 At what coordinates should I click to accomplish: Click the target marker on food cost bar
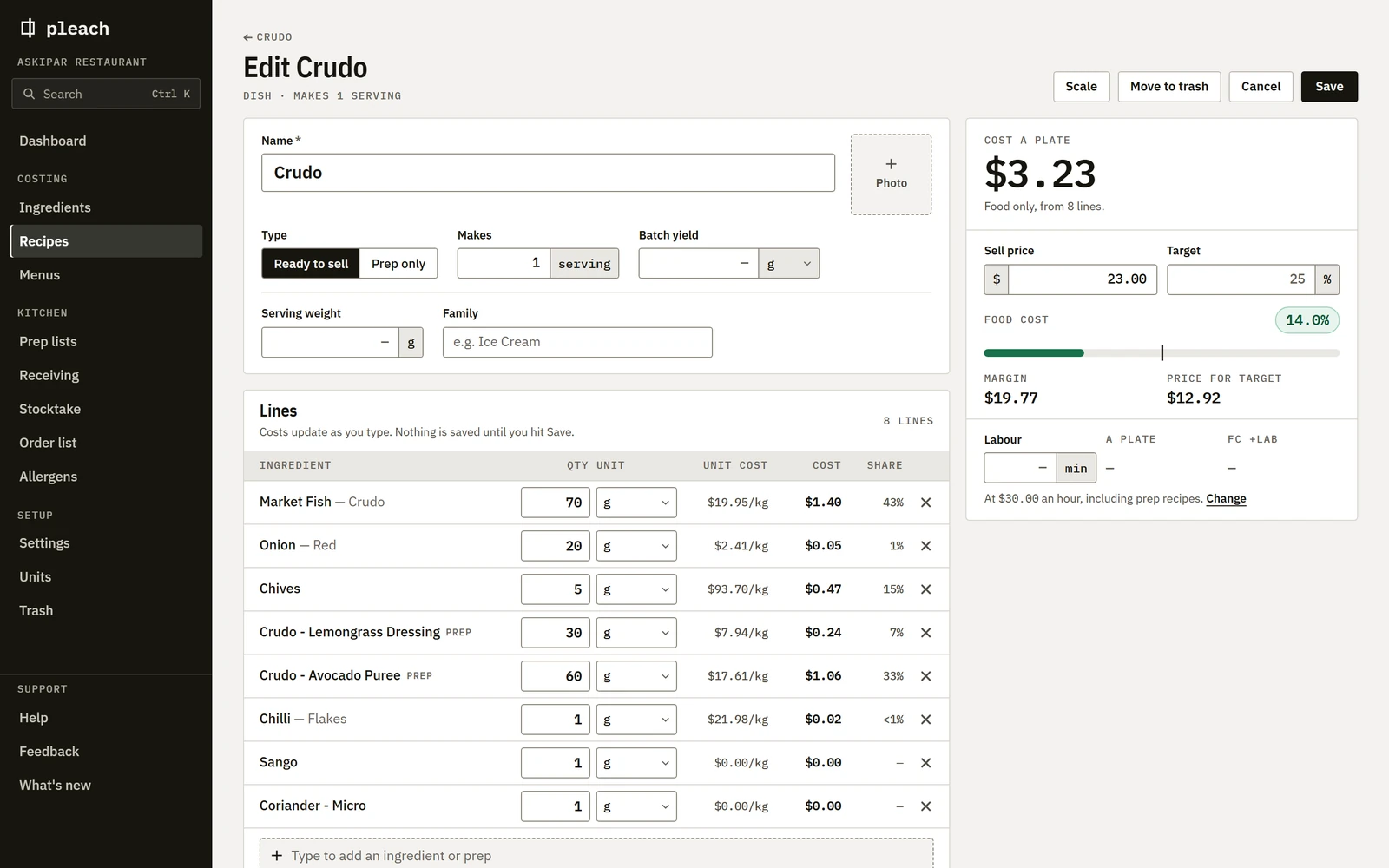[x=1162, y=352]
